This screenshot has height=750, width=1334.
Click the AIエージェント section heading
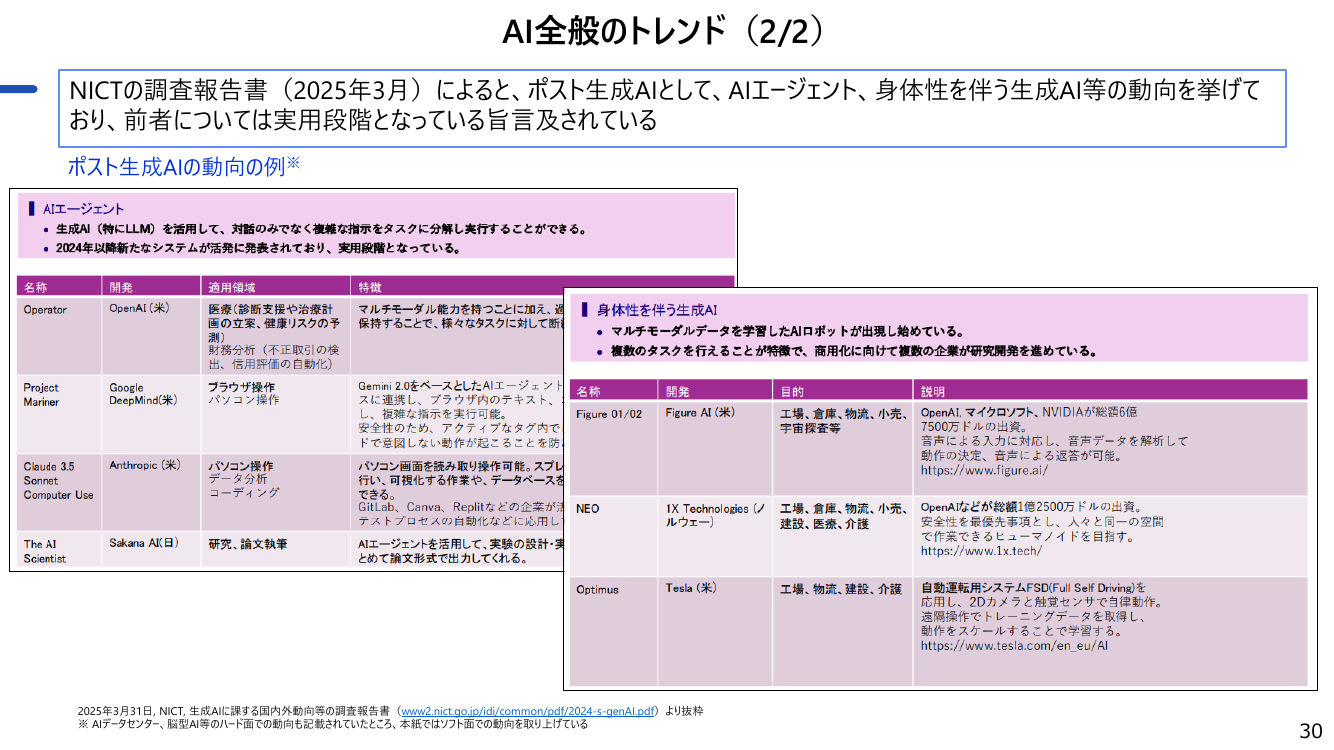pos(84,209)
